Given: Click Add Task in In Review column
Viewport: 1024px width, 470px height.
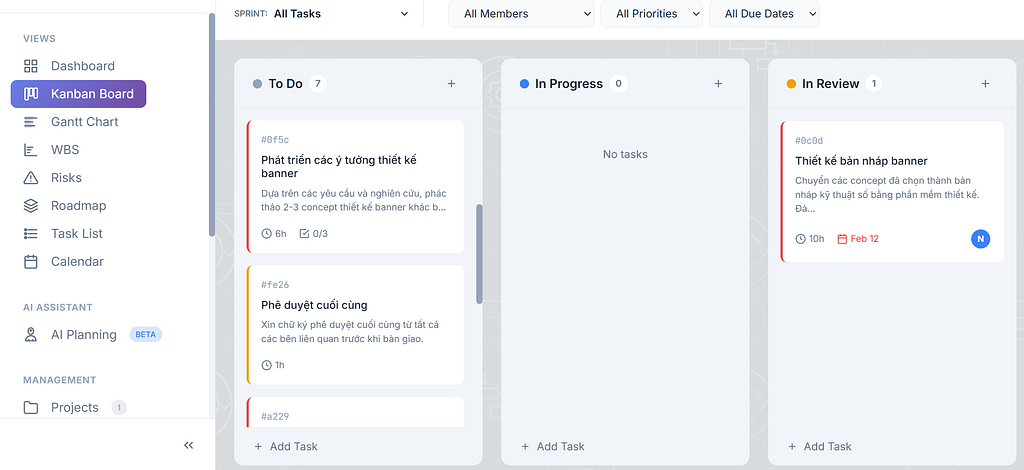Looking at the screenshot, I should (x=820, y=446).
